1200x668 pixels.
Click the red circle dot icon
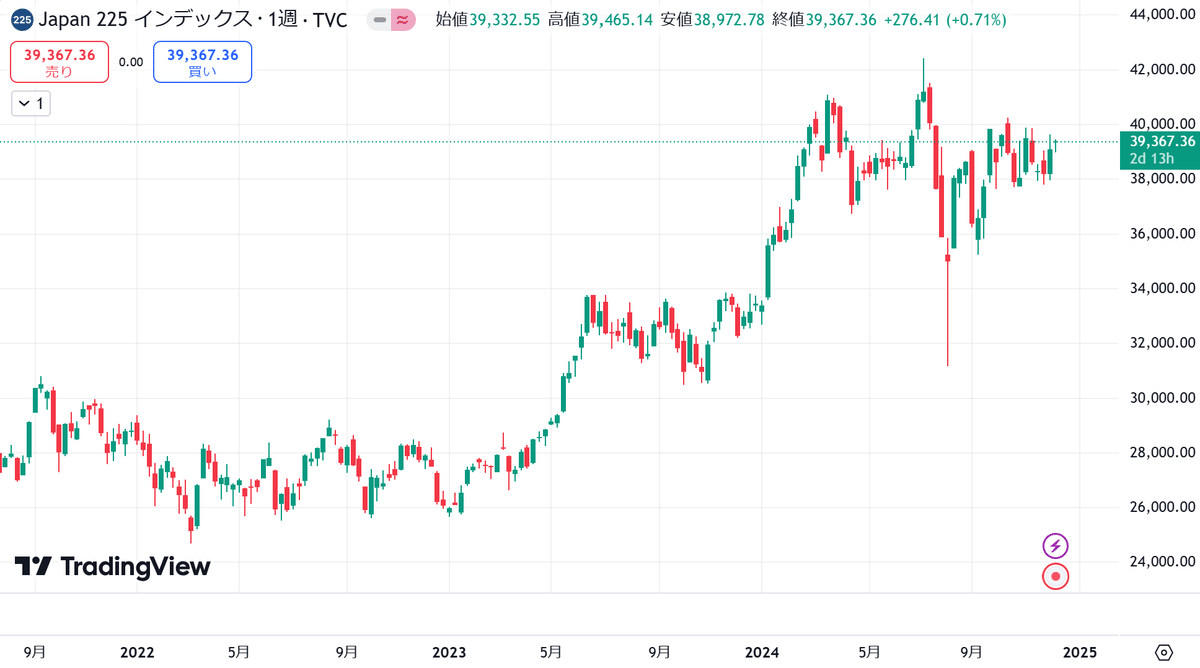(1056, 577)
